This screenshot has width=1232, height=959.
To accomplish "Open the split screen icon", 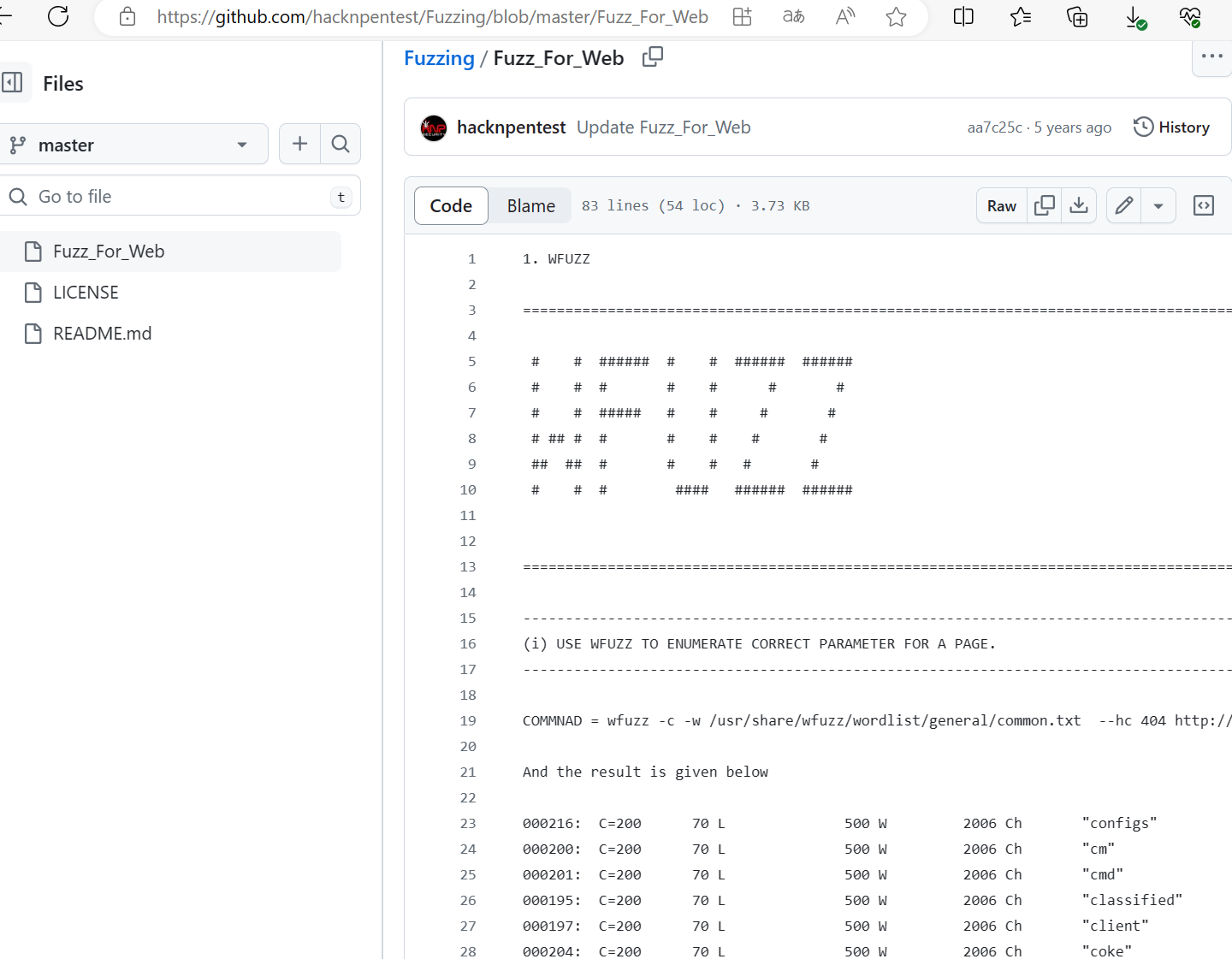I will [x=963, y=16].
